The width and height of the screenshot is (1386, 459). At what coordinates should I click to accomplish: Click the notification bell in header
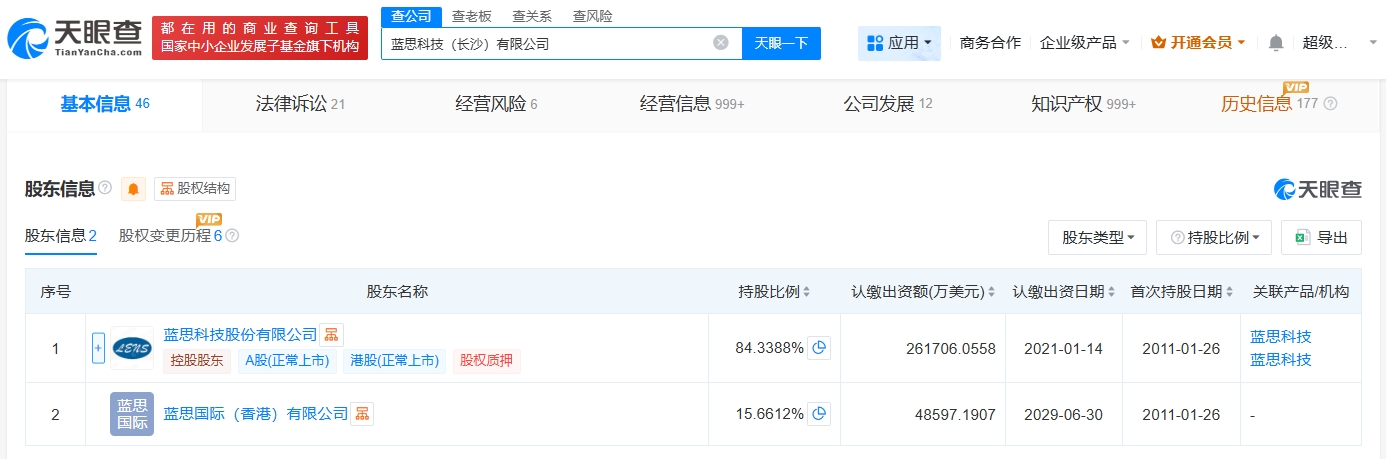[x=1275, y=43]
